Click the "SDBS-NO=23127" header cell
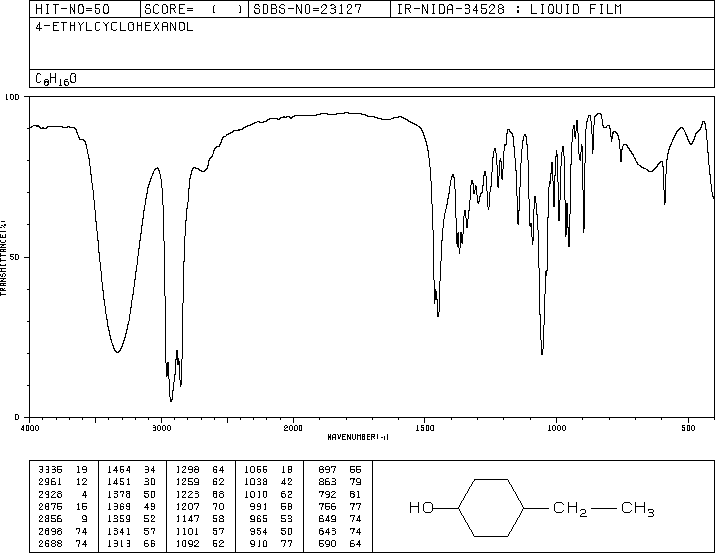715x553 pixels. (319, 9)
